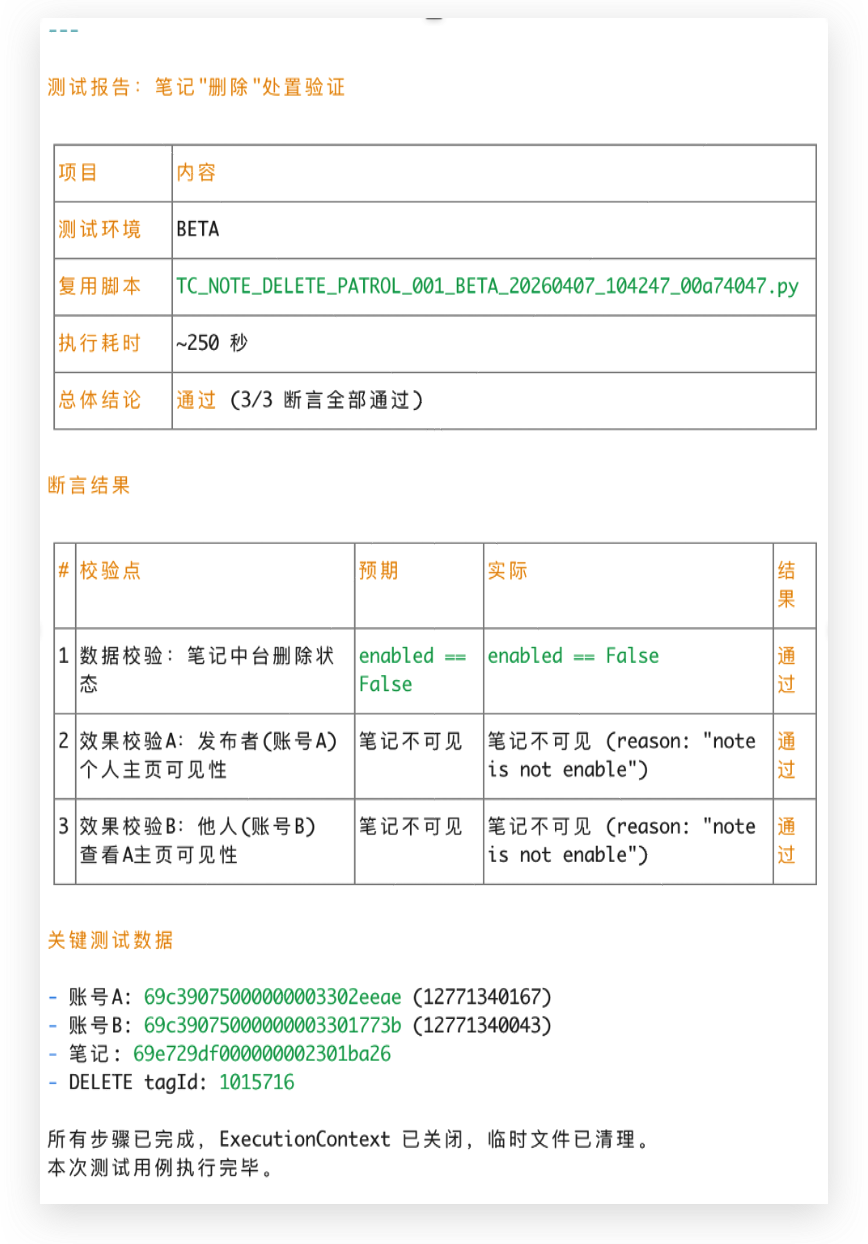Click the 断言结果 section heading
Image resolution: width=868 pixels, height=1244 pixels.
[x=89, y=486]
